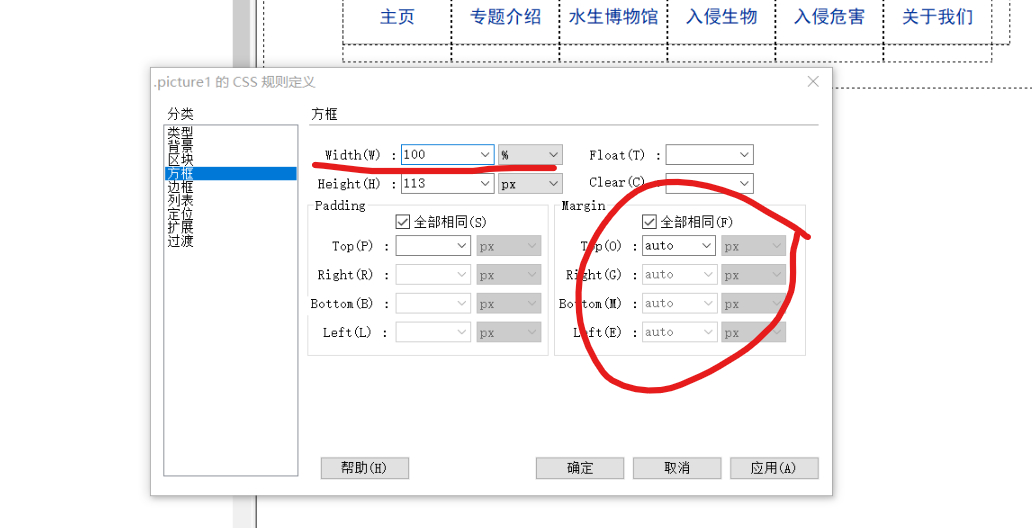Click the Height value field
This screenshot has width=1032, height=528.
(448, 184)
